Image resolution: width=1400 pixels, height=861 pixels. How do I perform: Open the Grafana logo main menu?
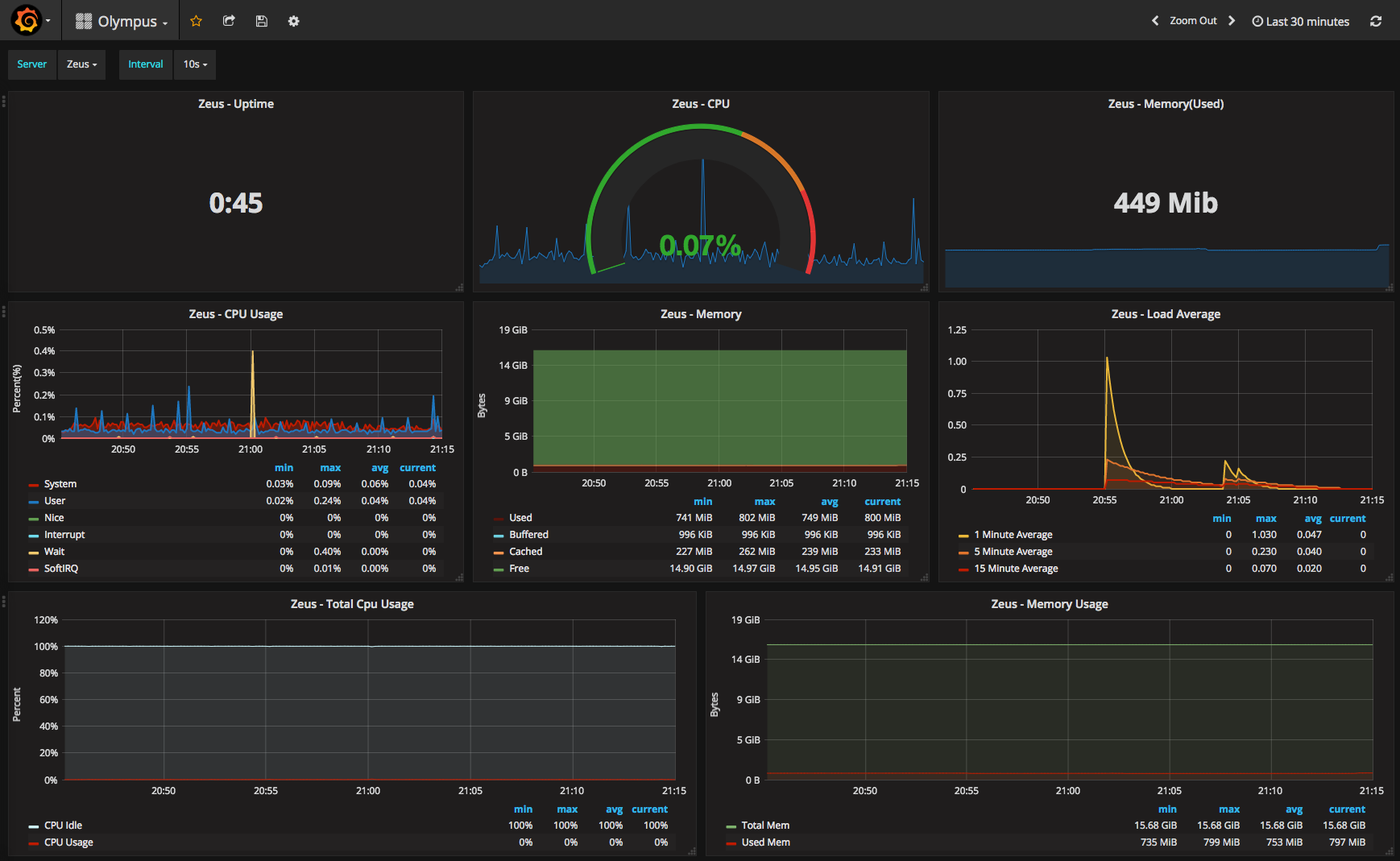(x=27, y=21)
